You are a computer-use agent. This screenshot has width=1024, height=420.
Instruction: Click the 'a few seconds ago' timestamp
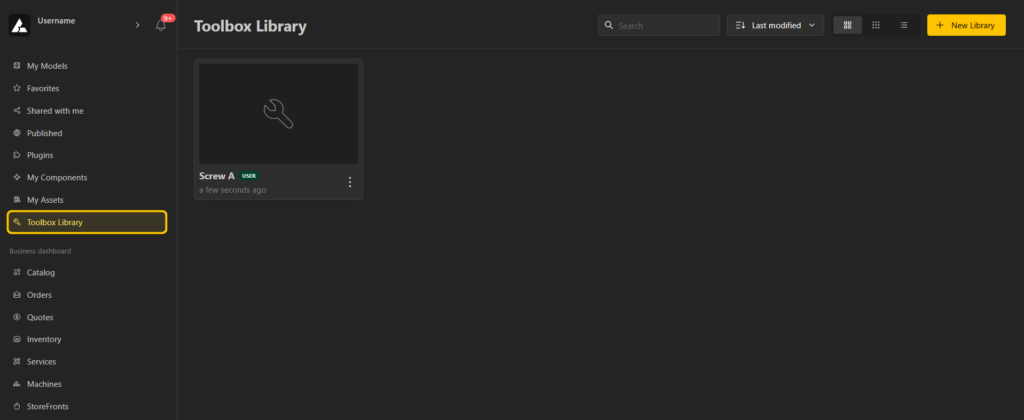click(x=232, y=190)
